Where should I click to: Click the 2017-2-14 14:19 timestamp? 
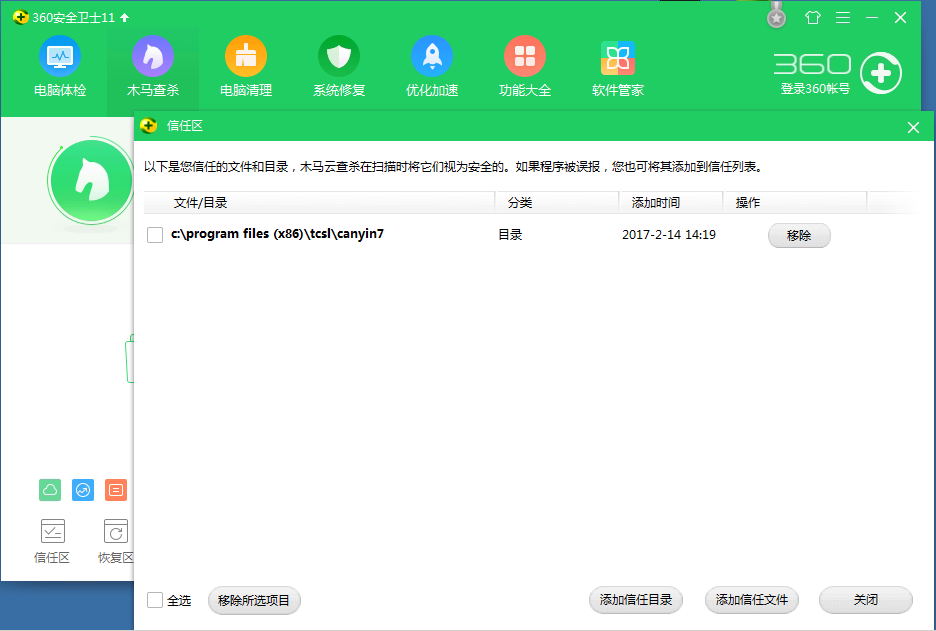pyautogui.click(x=669, y=235)
